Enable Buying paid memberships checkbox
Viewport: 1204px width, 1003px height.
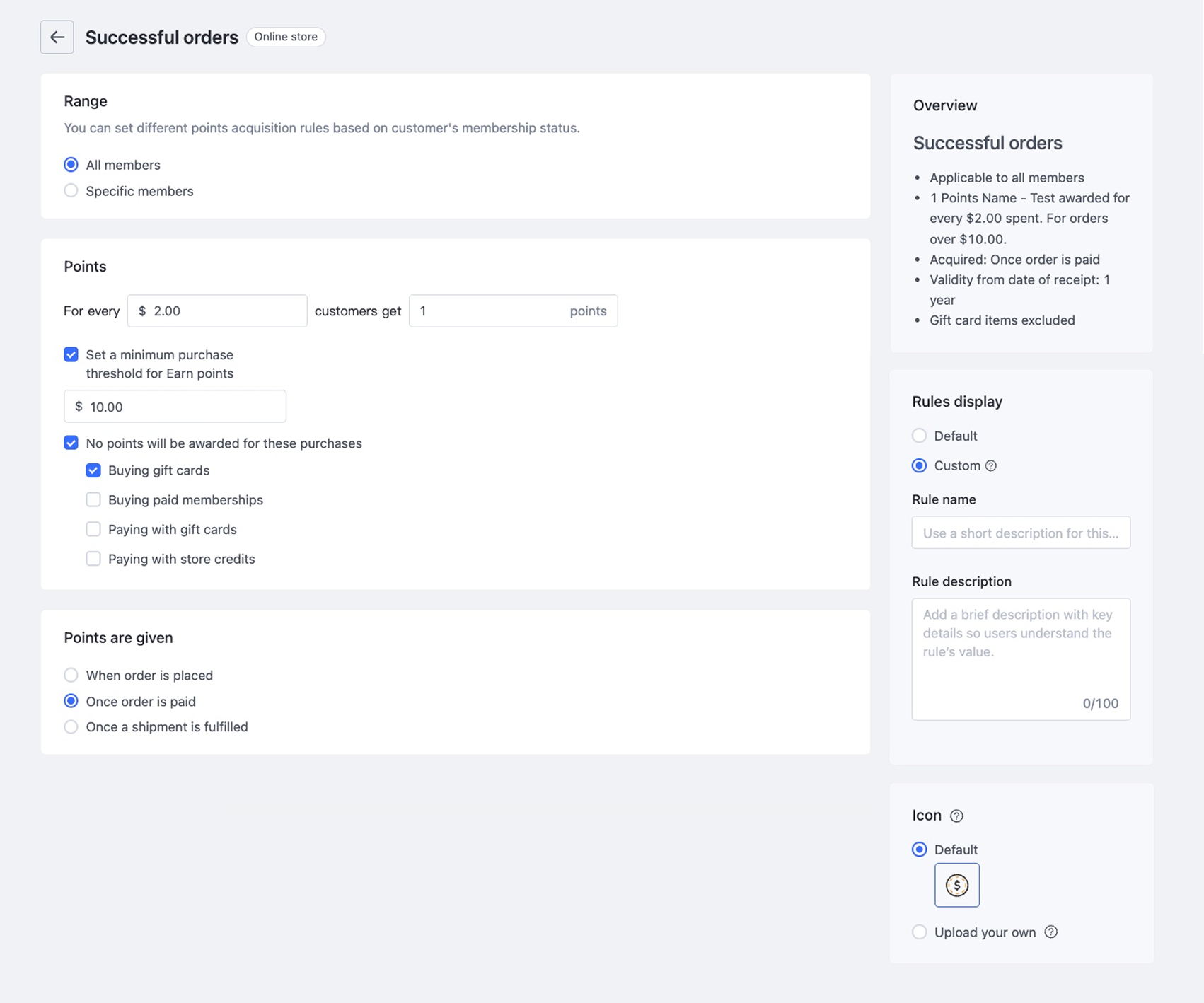click(x=93, y=500)
